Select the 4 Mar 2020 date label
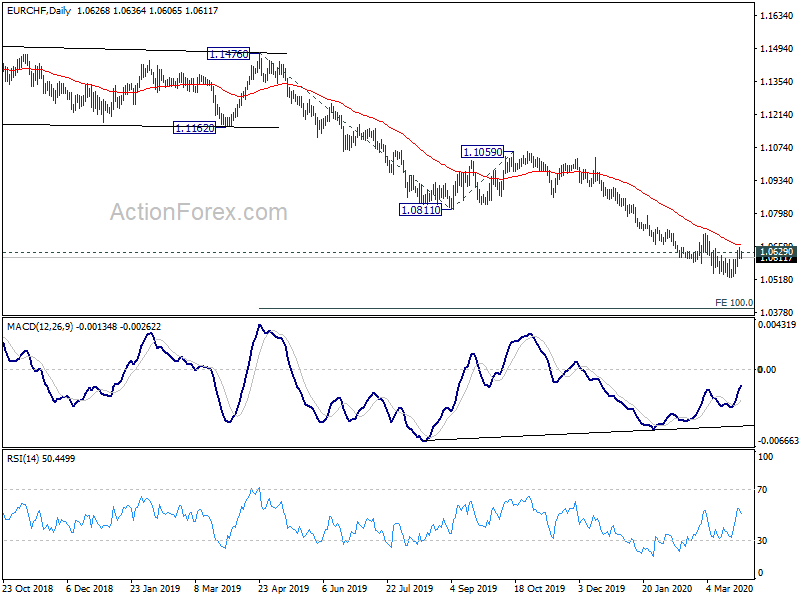 730,588
